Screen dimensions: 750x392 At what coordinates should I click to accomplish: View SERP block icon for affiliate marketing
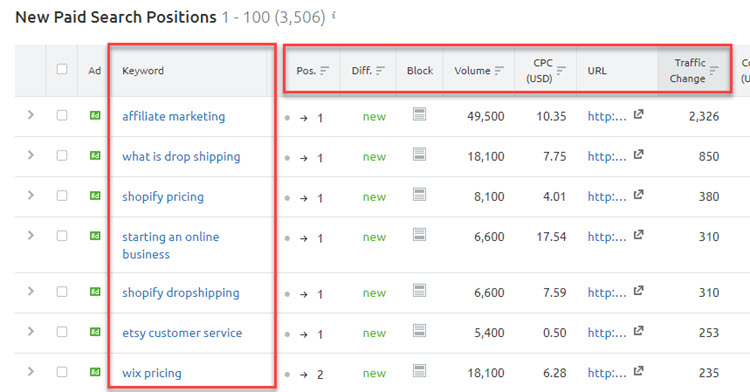click(x=419, y=114)
